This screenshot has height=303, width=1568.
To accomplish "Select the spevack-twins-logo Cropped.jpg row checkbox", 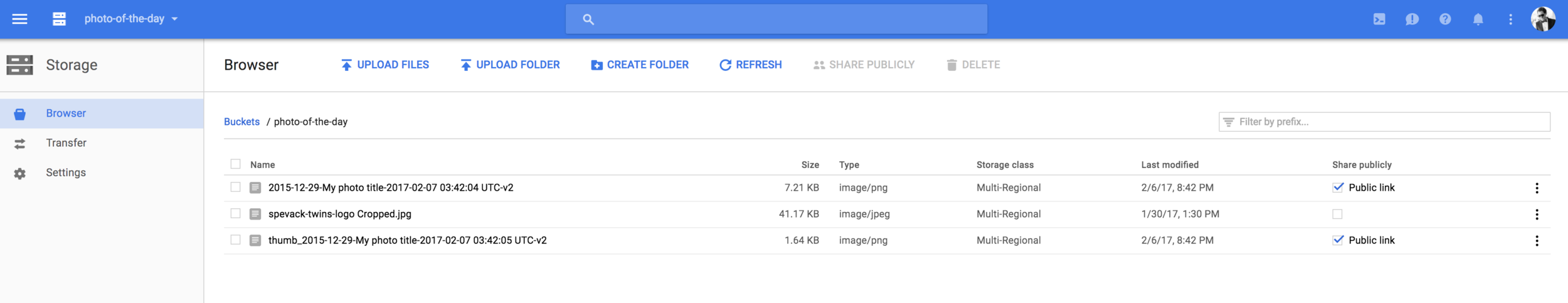I will point(235,213).
